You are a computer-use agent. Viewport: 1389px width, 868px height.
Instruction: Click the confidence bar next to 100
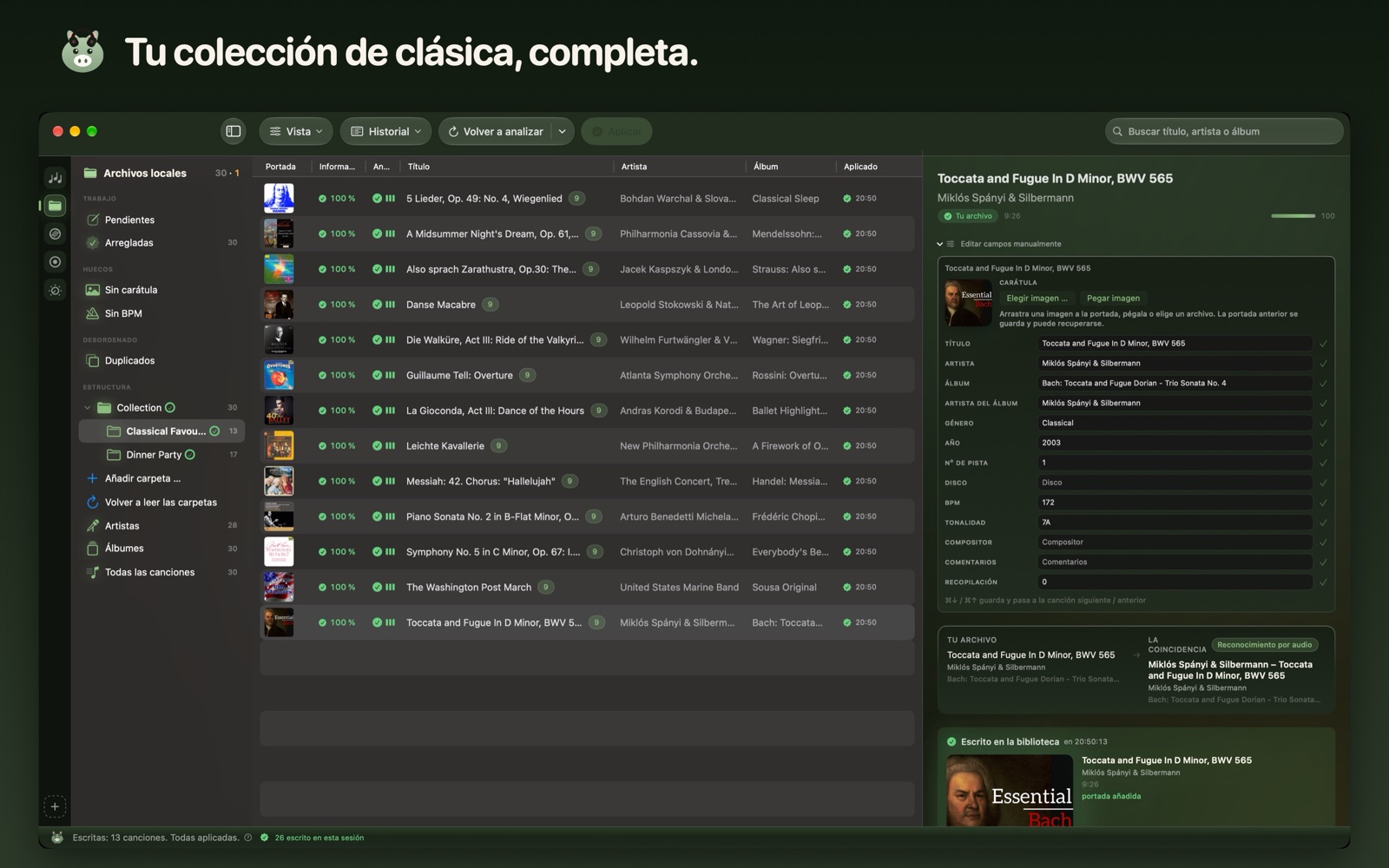pyautogui.click(x=1293, y=216)
